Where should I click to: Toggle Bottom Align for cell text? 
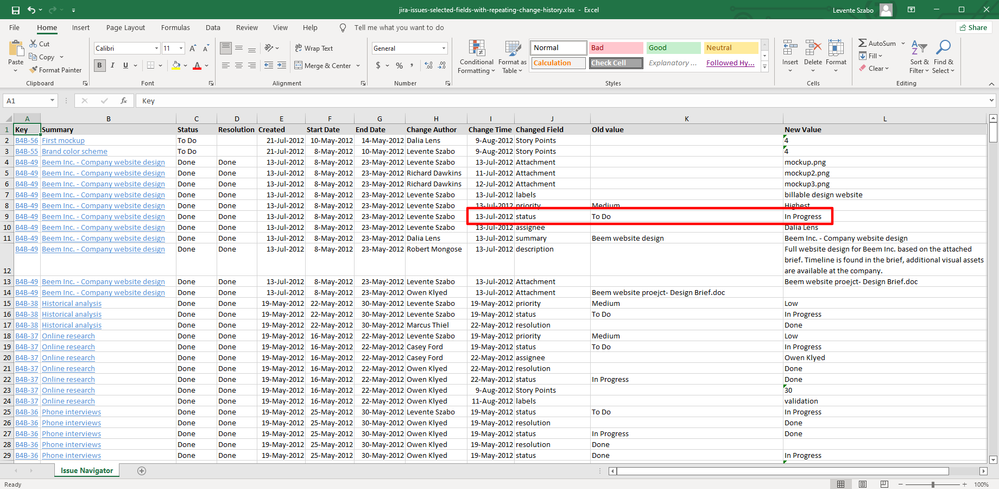pyautogui.click(x=251, y=48)
